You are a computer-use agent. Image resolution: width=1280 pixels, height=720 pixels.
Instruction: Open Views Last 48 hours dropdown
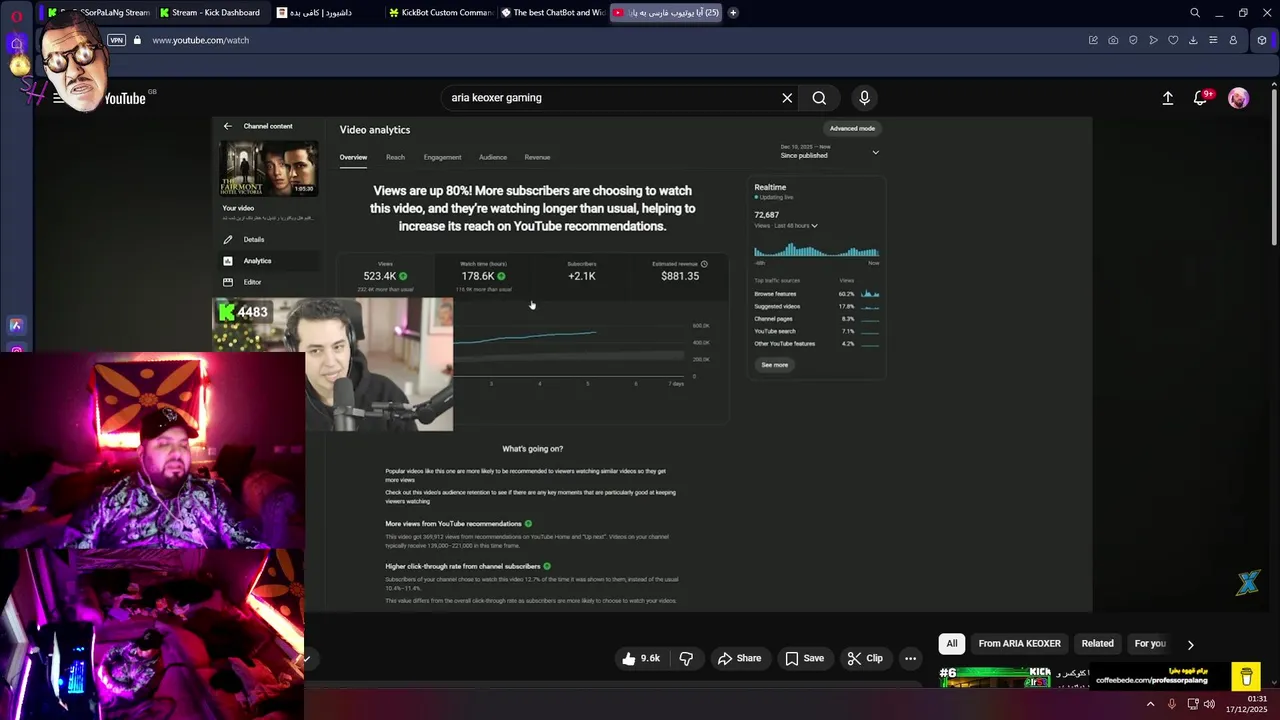[786, 226]
